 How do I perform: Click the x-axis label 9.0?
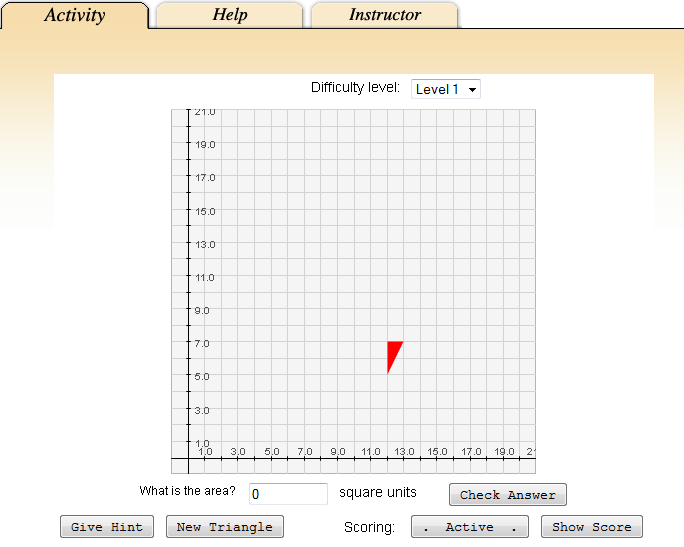pyautogui.click(x=338, y=451)
